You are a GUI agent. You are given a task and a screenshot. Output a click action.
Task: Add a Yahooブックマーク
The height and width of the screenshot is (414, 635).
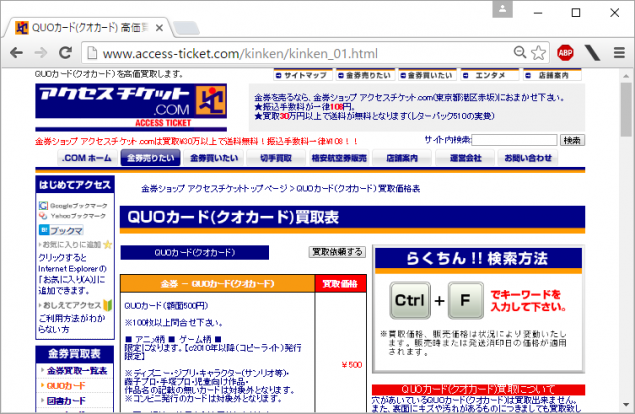click(x=72, y=216)
